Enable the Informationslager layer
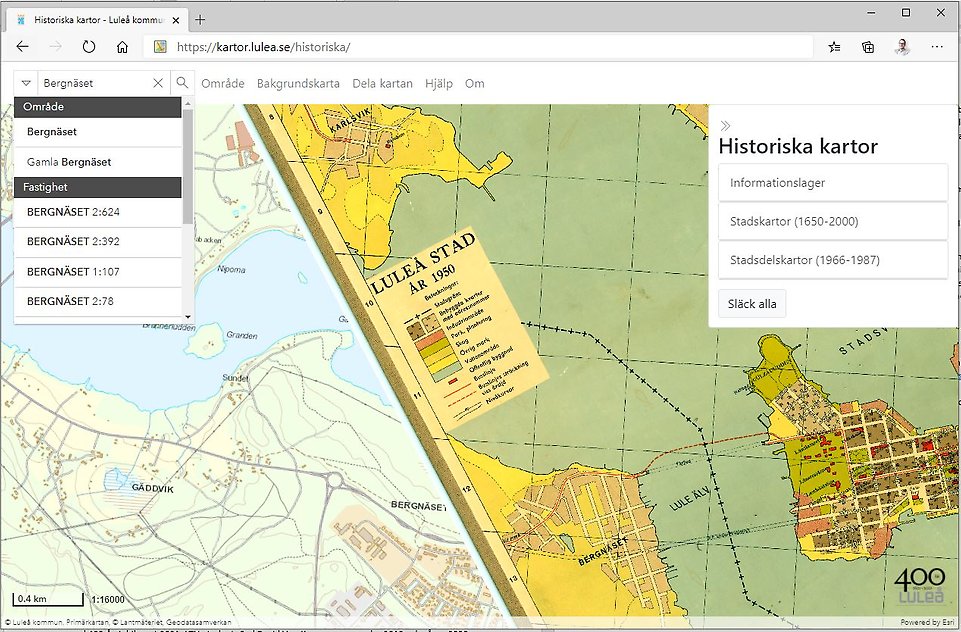The image size is (961, 632). tap(833, 182)
